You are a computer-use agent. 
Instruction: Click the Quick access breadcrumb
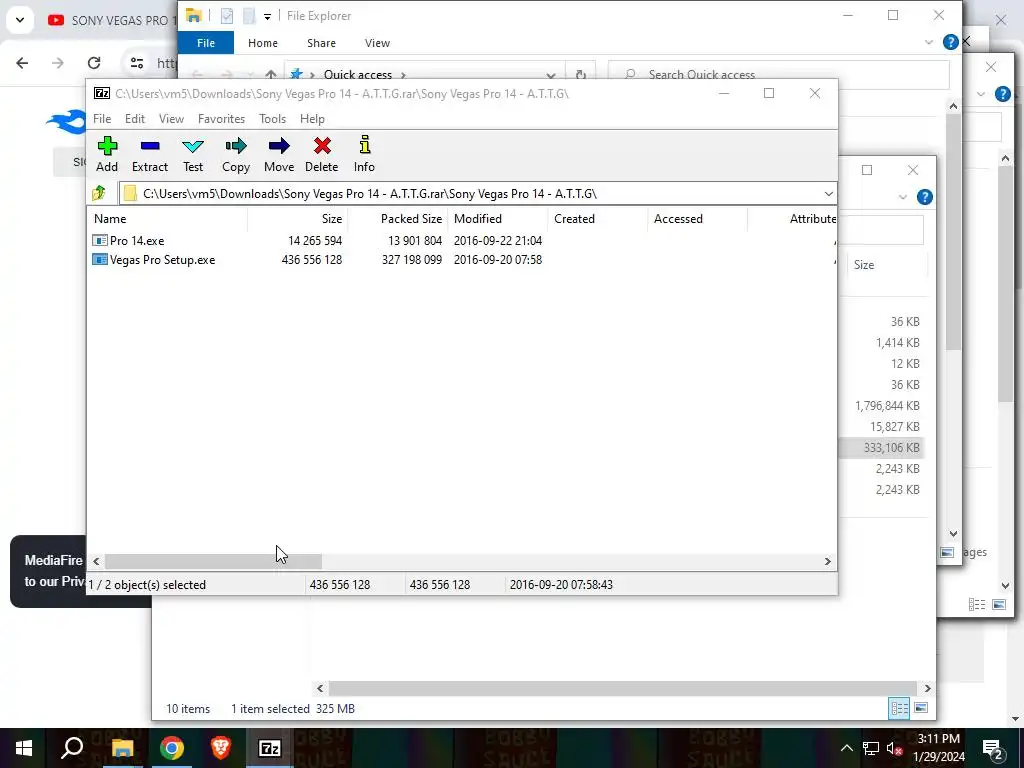click(358, 74)
